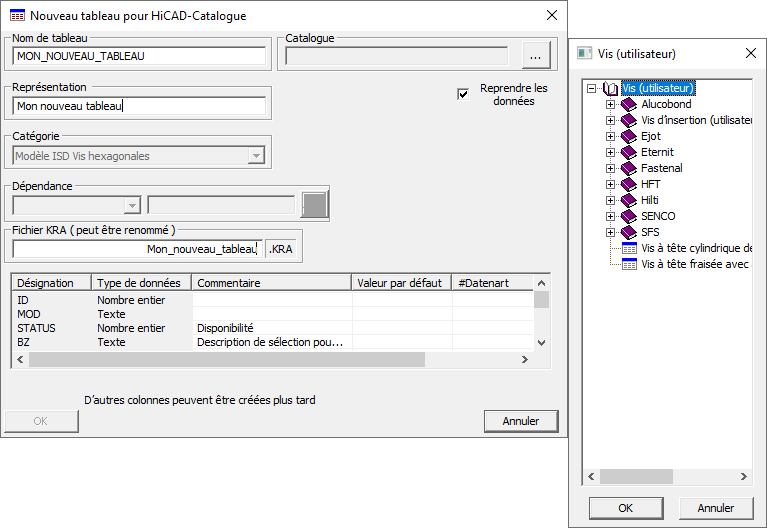Click the tree's scroll right arrow in Vis window
Screen dimensions: 767x528
[x=744, y=477]
